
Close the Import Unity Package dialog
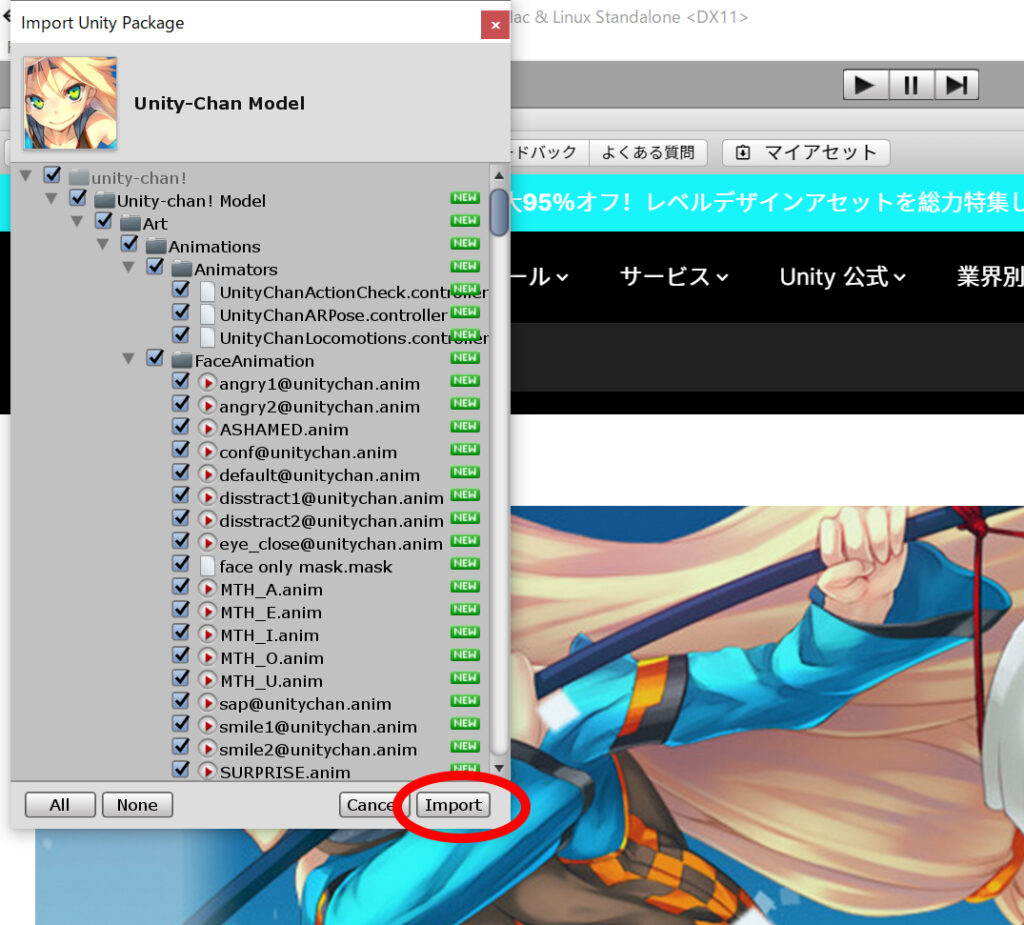click(x=495, y=25)
